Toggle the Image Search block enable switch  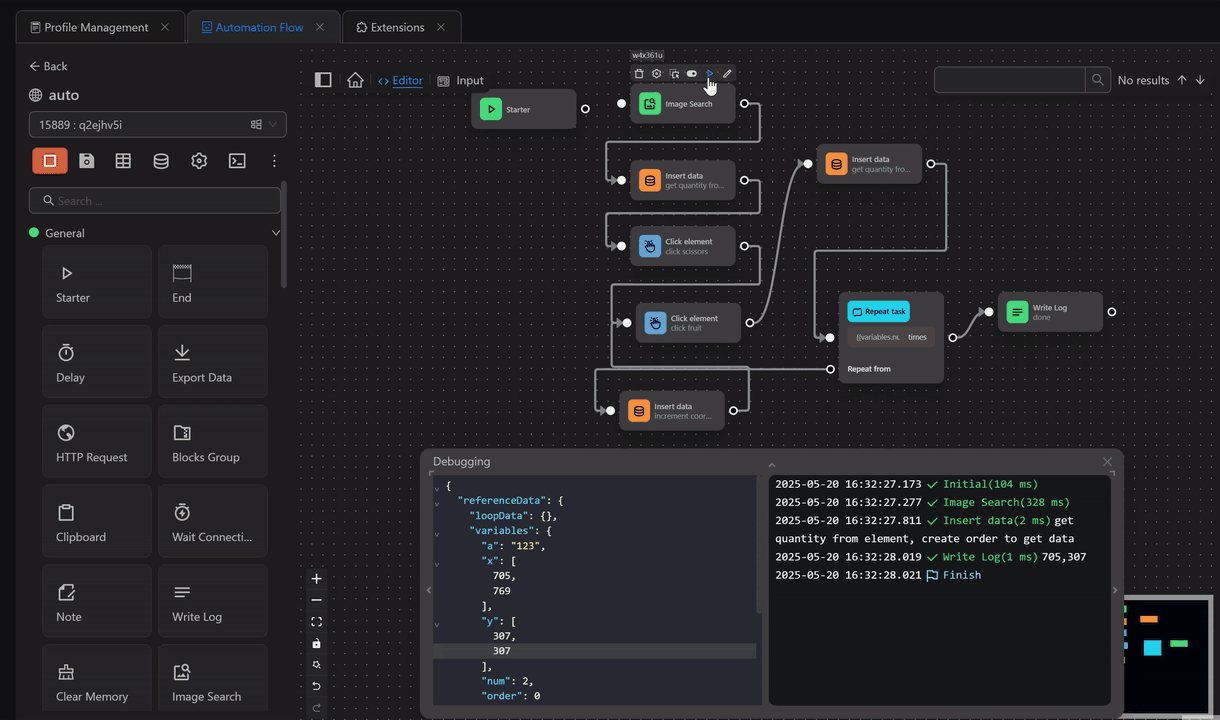[x=692, y=74]
